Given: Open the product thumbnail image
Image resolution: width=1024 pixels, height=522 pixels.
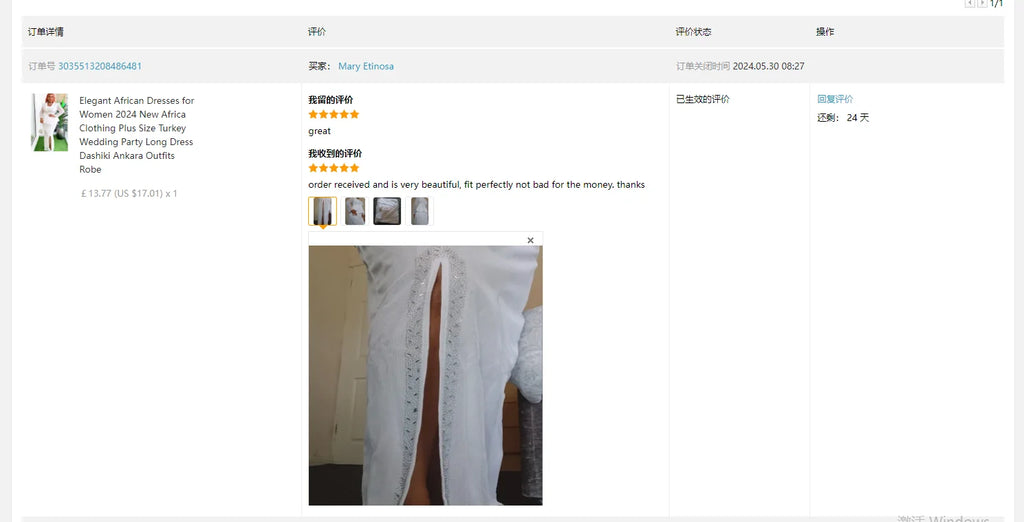Looking at the screenshot, I should 50,122.
